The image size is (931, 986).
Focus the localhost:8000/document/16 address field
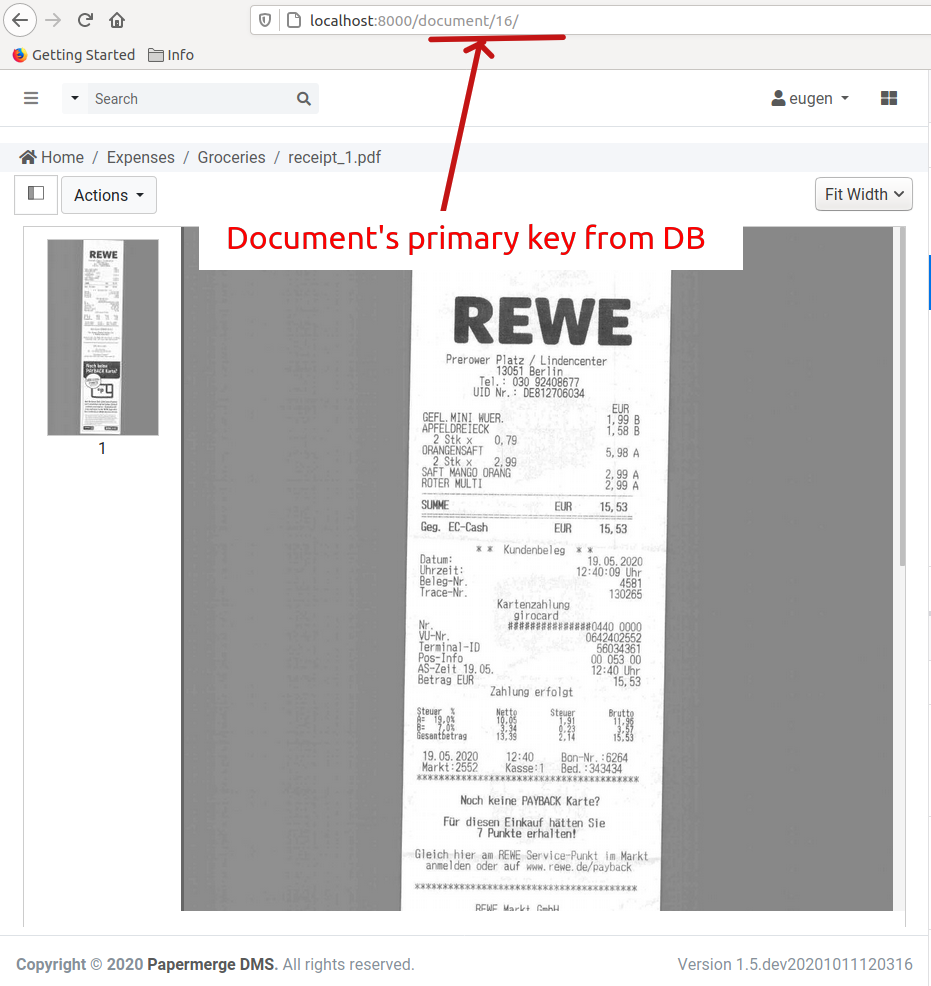point(591,21)
